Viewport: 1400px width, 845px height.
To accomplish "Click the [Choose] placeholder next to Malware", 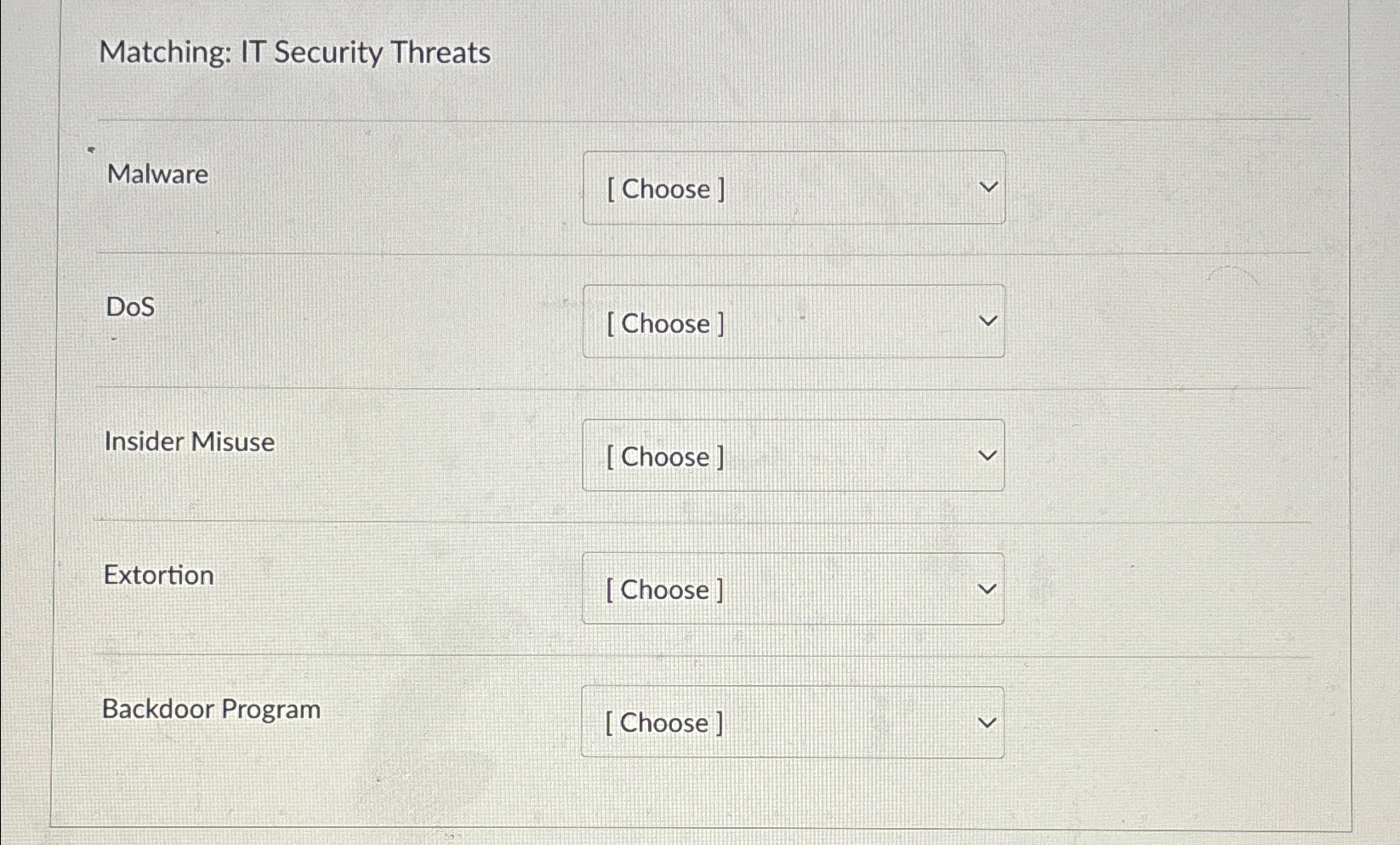I will point(664,189).
